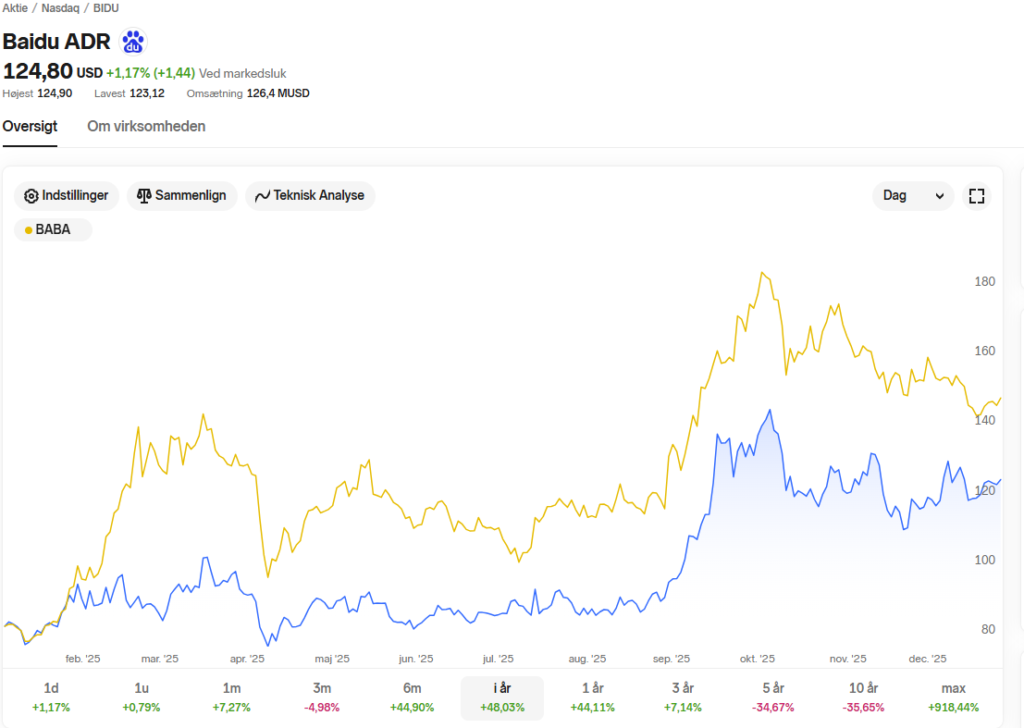1024x728 pixels.
Task: Click the gear icon in Indstillinger
Action: click(31, 196)
